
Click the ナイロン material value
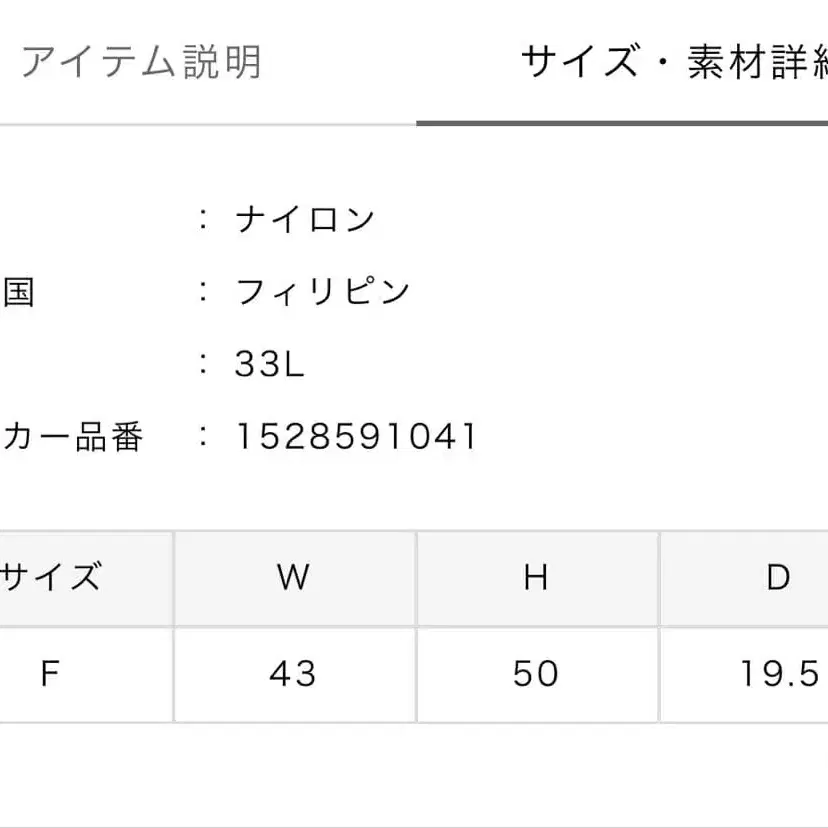point(305,219)
